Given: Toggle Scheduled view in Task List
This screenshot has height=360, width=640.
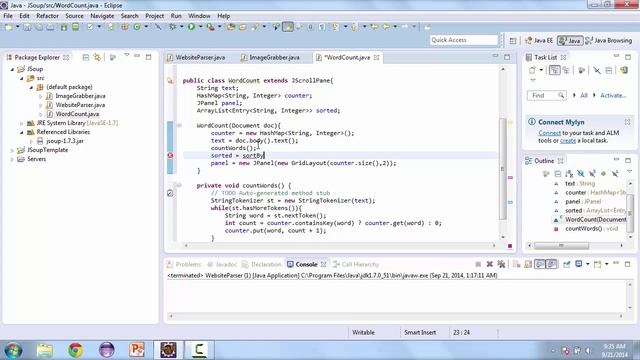Looking at the screenshot, I should (566, 70).
